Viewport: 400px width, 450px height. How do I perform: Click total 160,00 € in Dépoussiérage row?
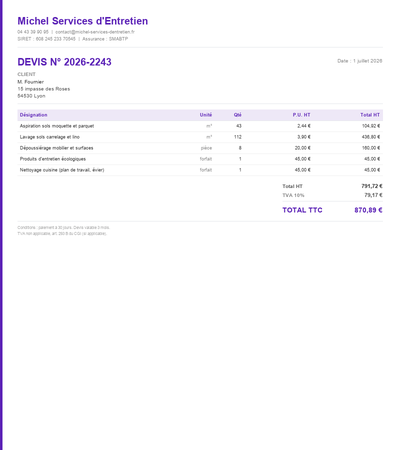point(371,148)
